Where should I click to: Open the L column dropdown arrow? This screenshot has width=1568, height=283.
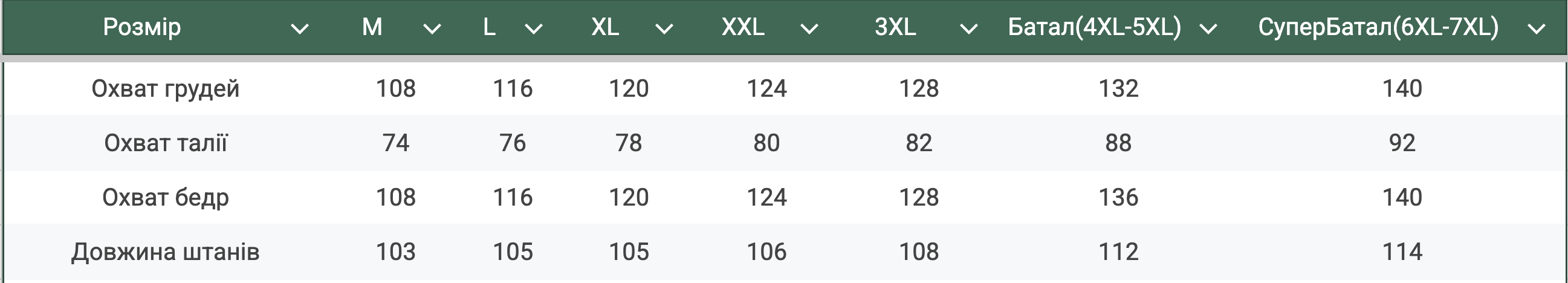click(533, 28)
